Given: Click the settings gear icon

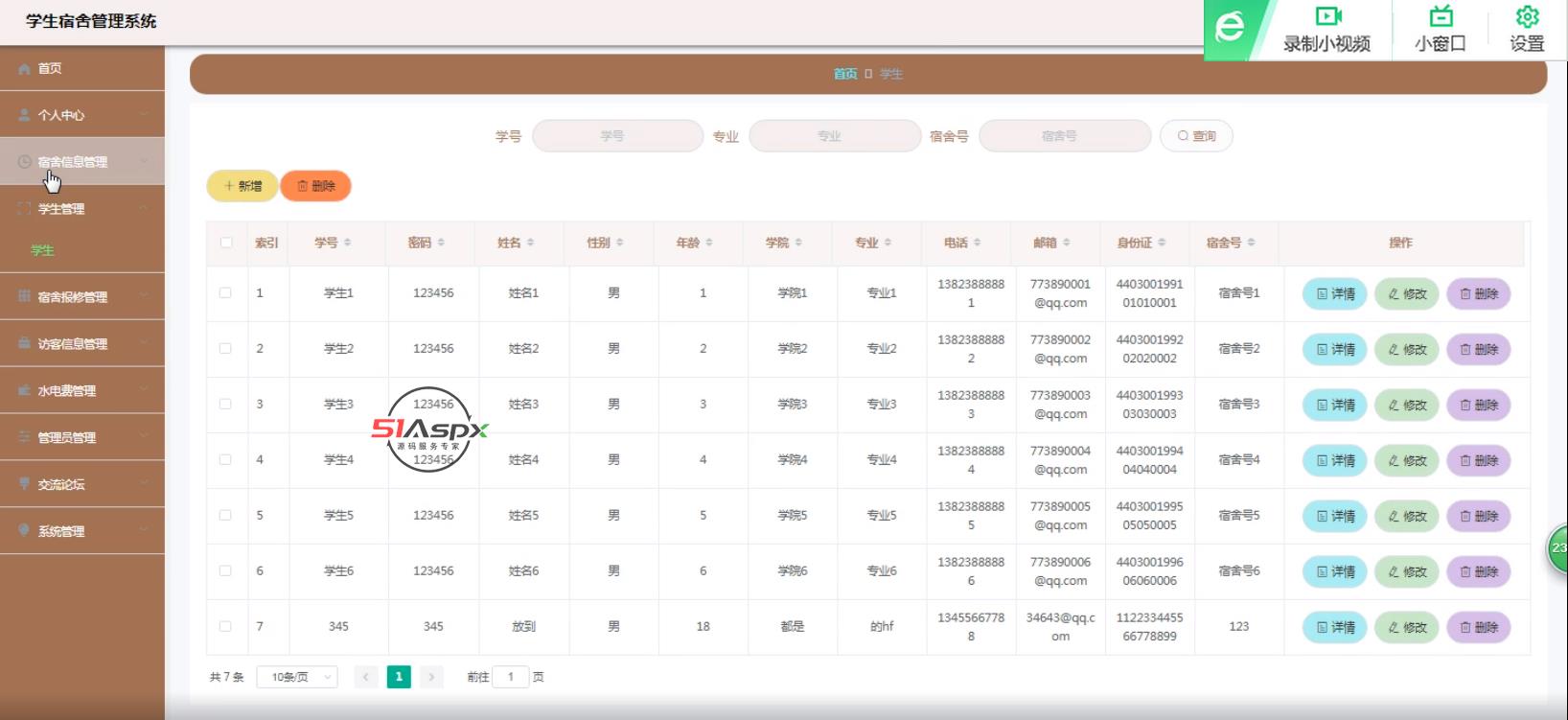Looking at the screenshot, I should pos(1527,16).
